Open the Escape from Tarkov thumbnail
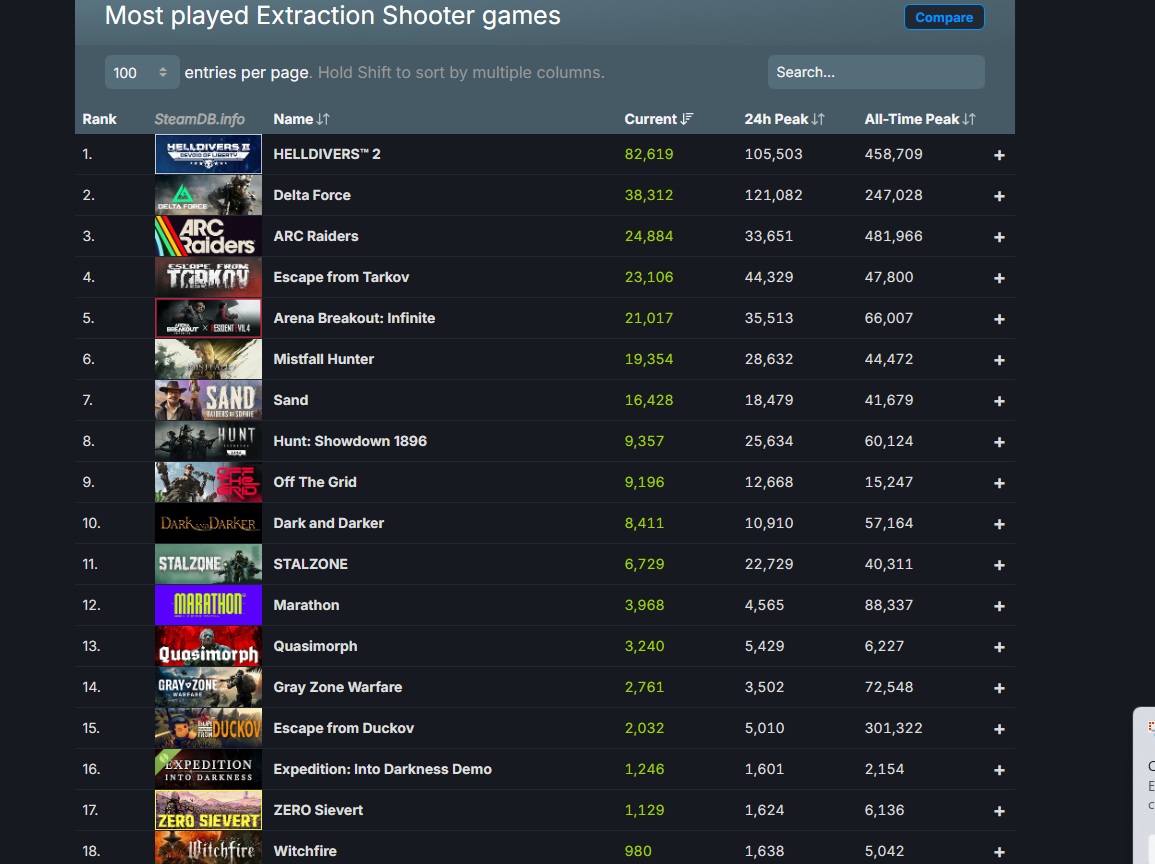Image resolution: width=1155 pixels, height=864 pixels. [x=208, y=277]
